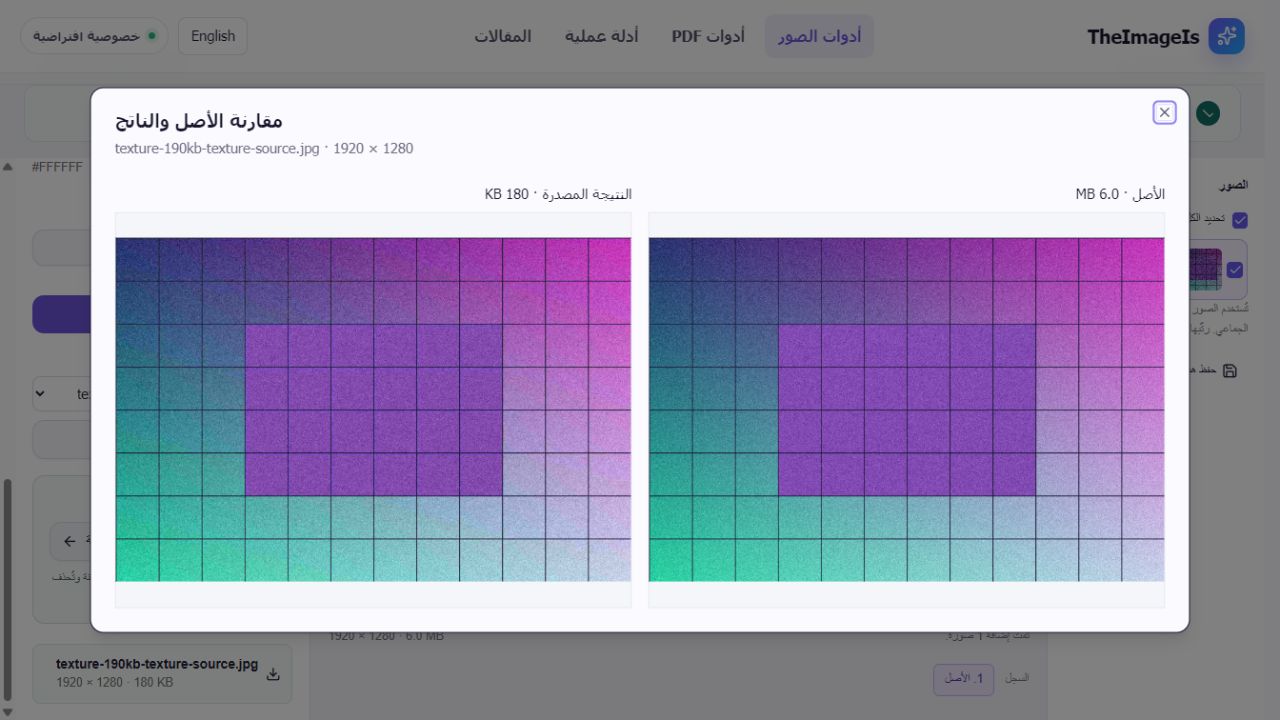The image size is (1280, 720).
Task: Click the خصوصية افتراضية privacy badge
Action: [94, 36]
